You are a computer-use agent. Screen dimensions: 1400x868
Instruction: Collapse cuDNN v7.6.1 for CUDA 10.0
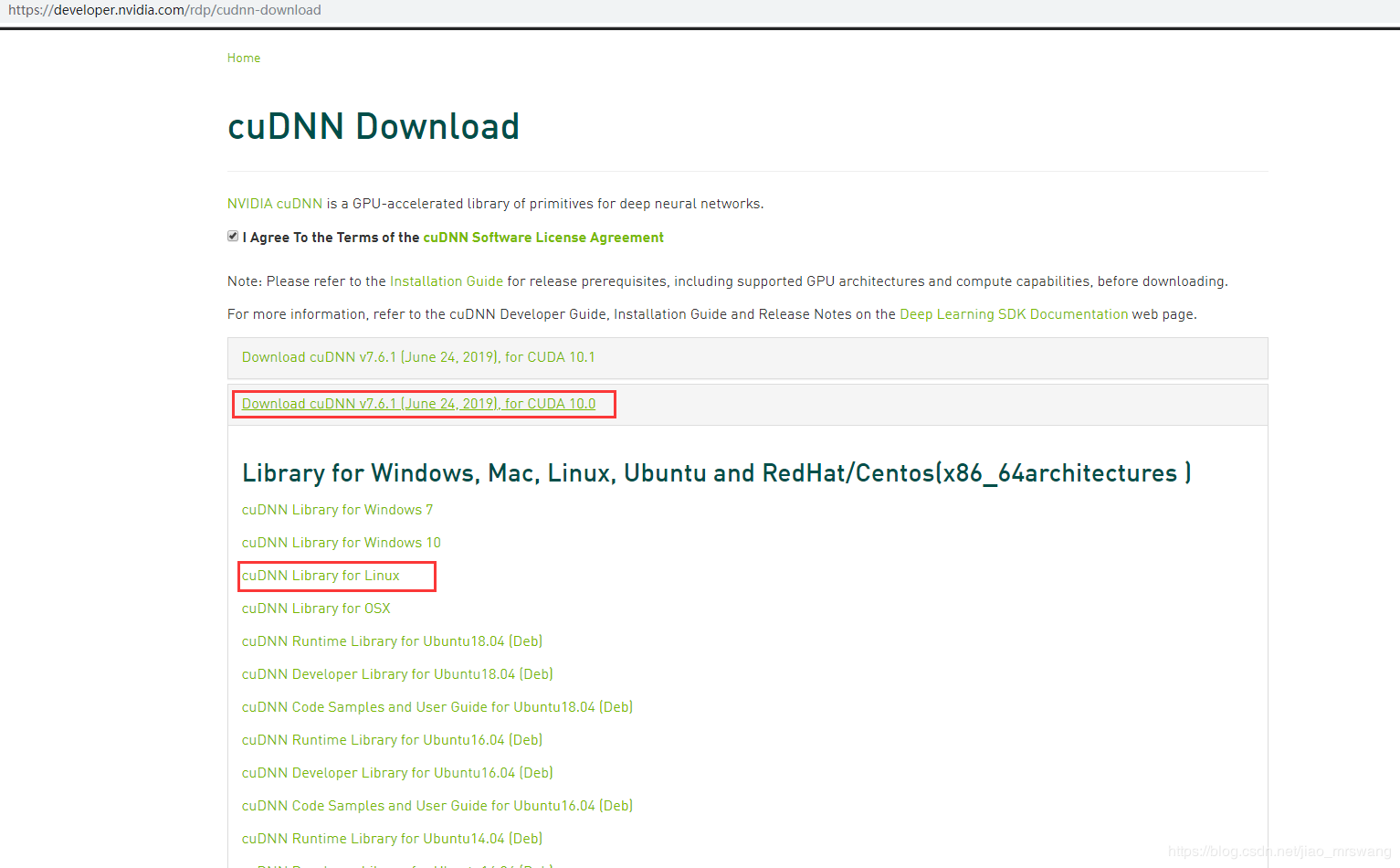coord(418,404)
